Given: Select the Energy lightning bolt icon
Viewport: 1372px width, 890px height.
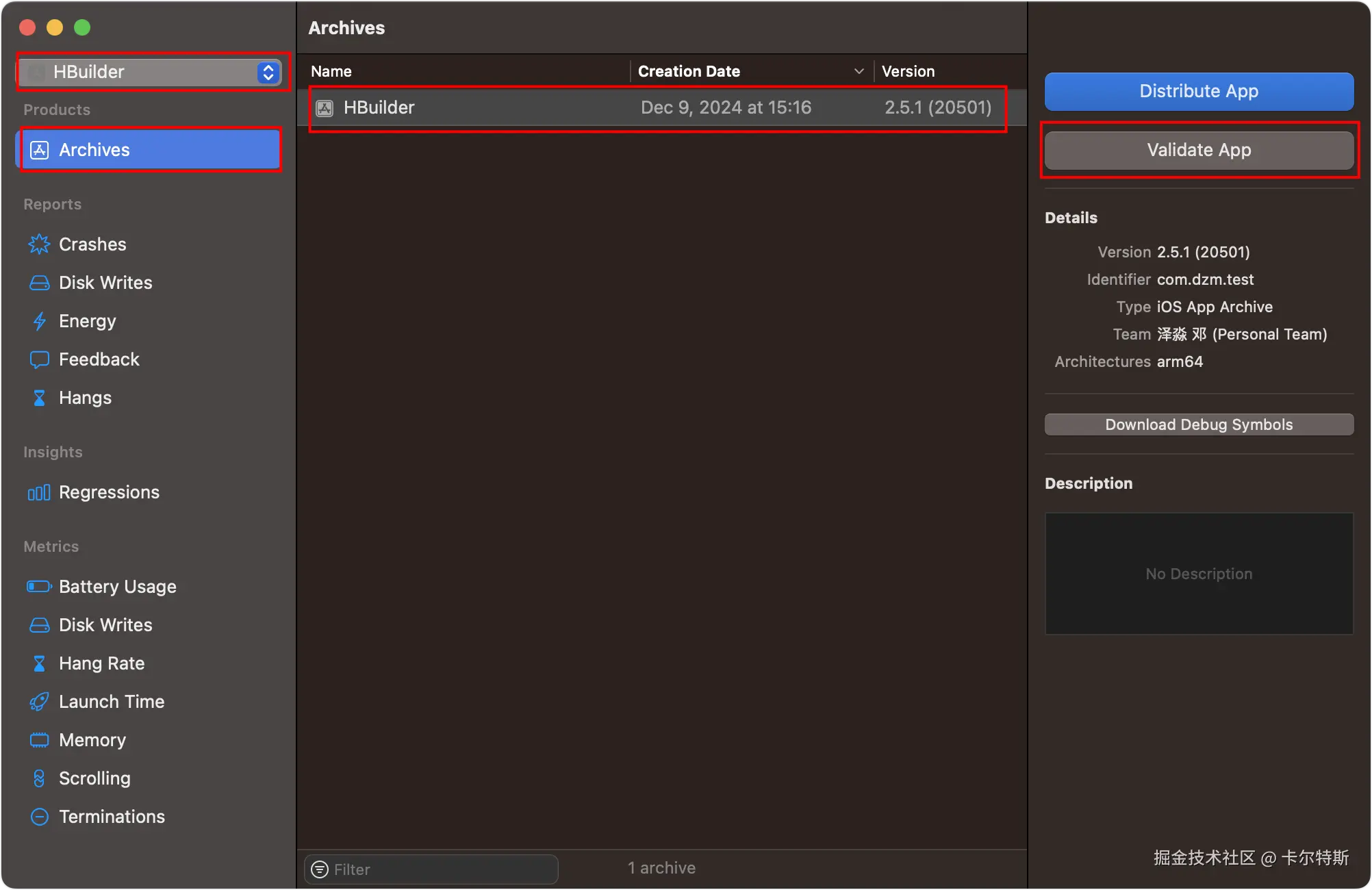Looking at the screenshot, I should click(x=39, y=321).
